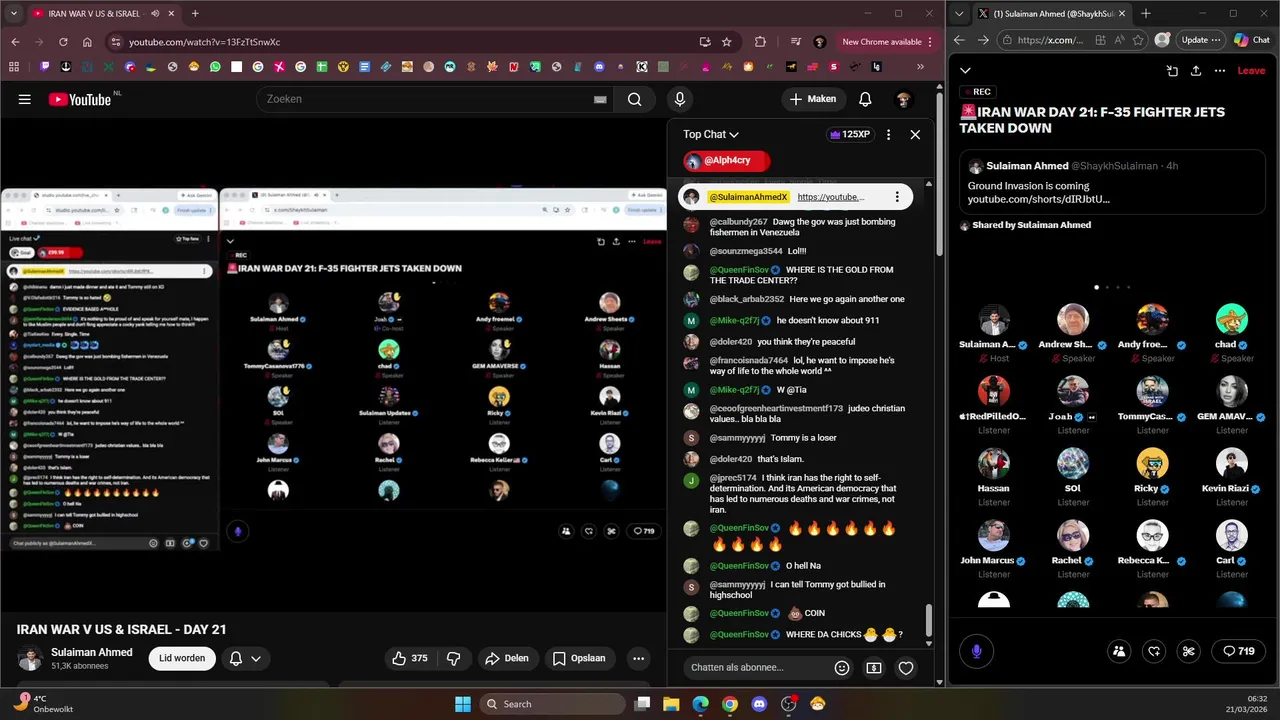
Task: Open Discord from the taskbar
Action: pyautogui.click(x=759, y=704)
